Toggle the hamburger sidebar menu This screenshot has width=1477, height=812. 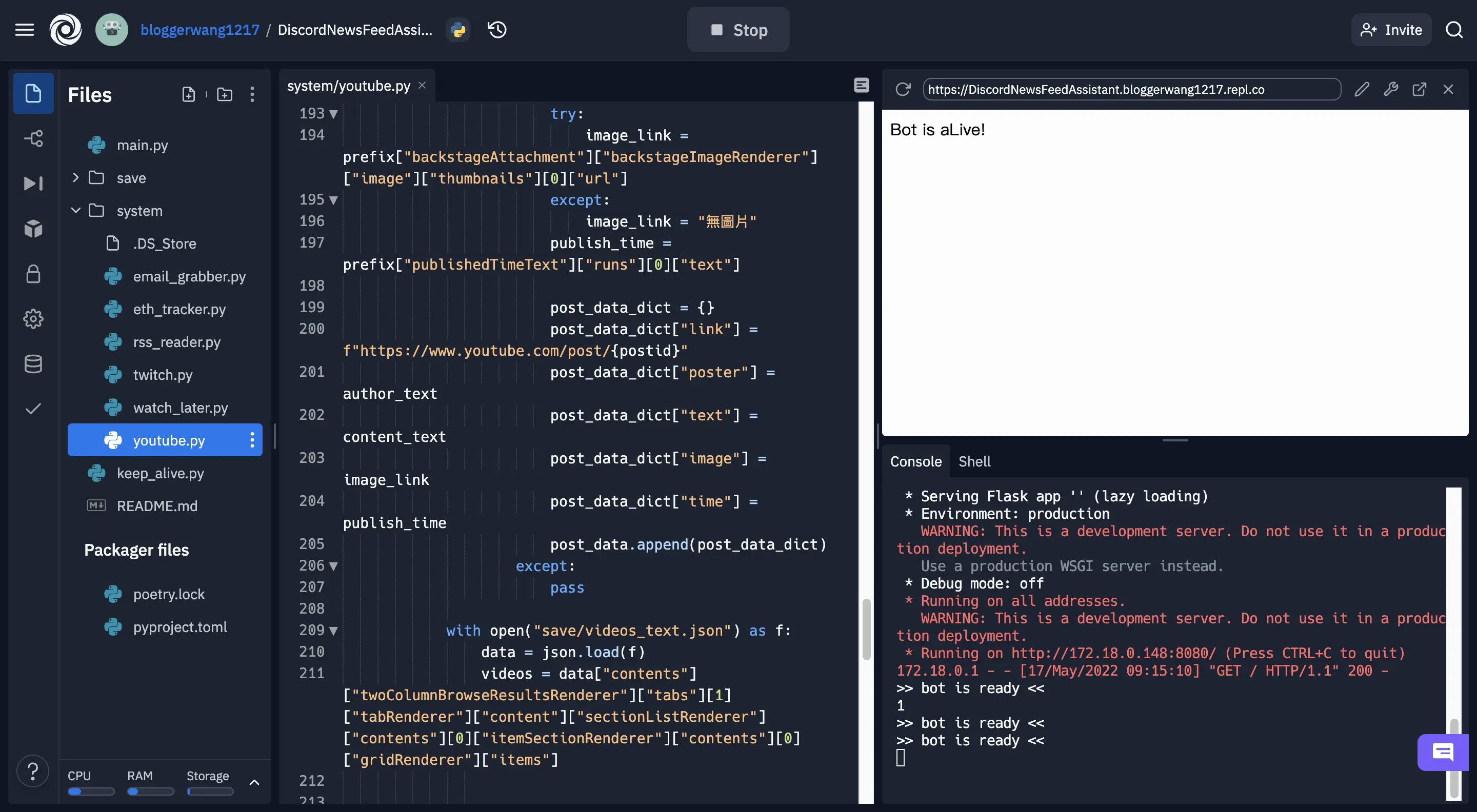[24, 30]
